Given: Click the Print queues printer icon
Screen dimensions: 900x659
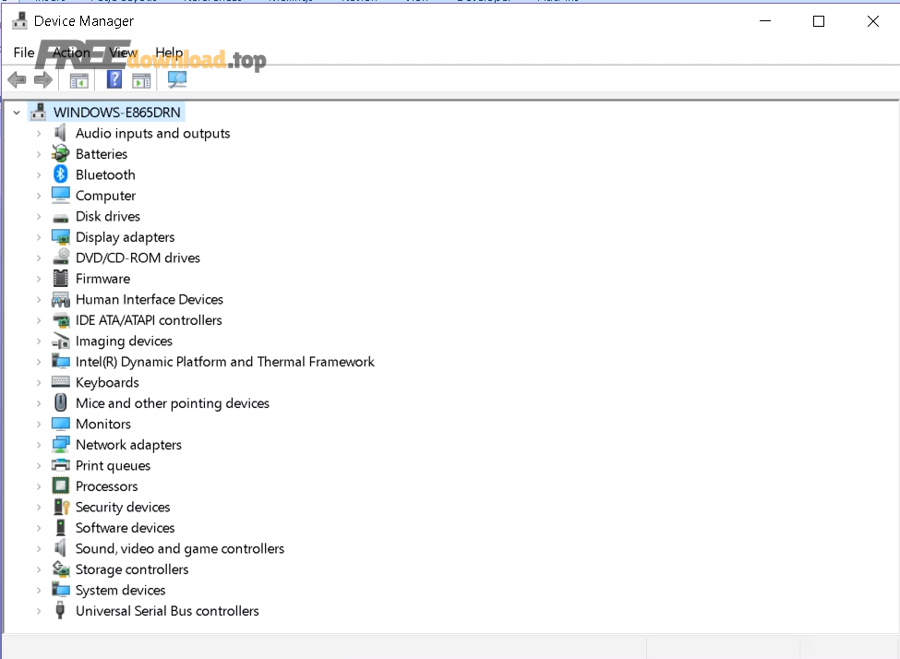Looking at the screenshot, I should (x=60, y=465).
